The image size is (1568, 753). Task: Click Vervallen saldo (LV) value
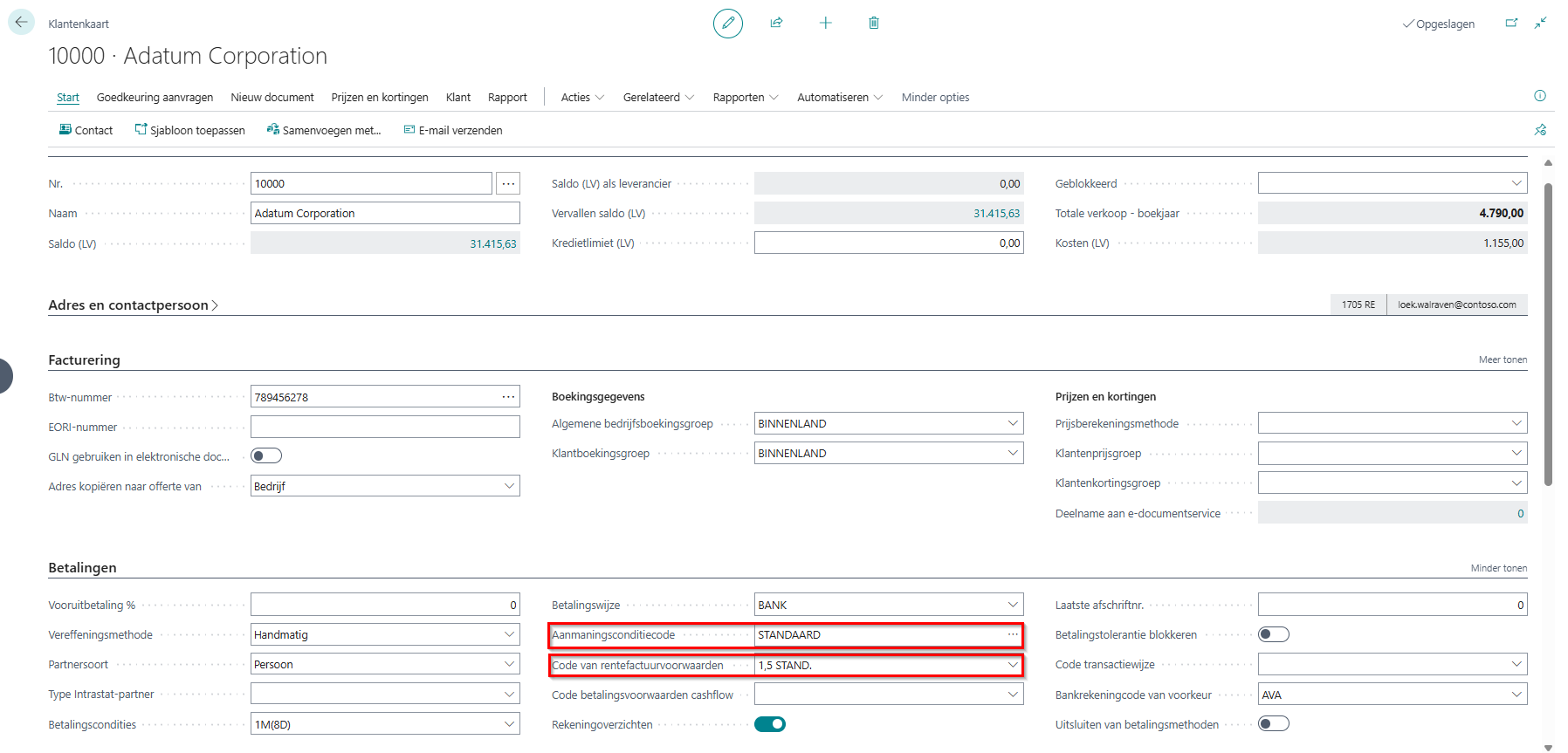[996, 213]
